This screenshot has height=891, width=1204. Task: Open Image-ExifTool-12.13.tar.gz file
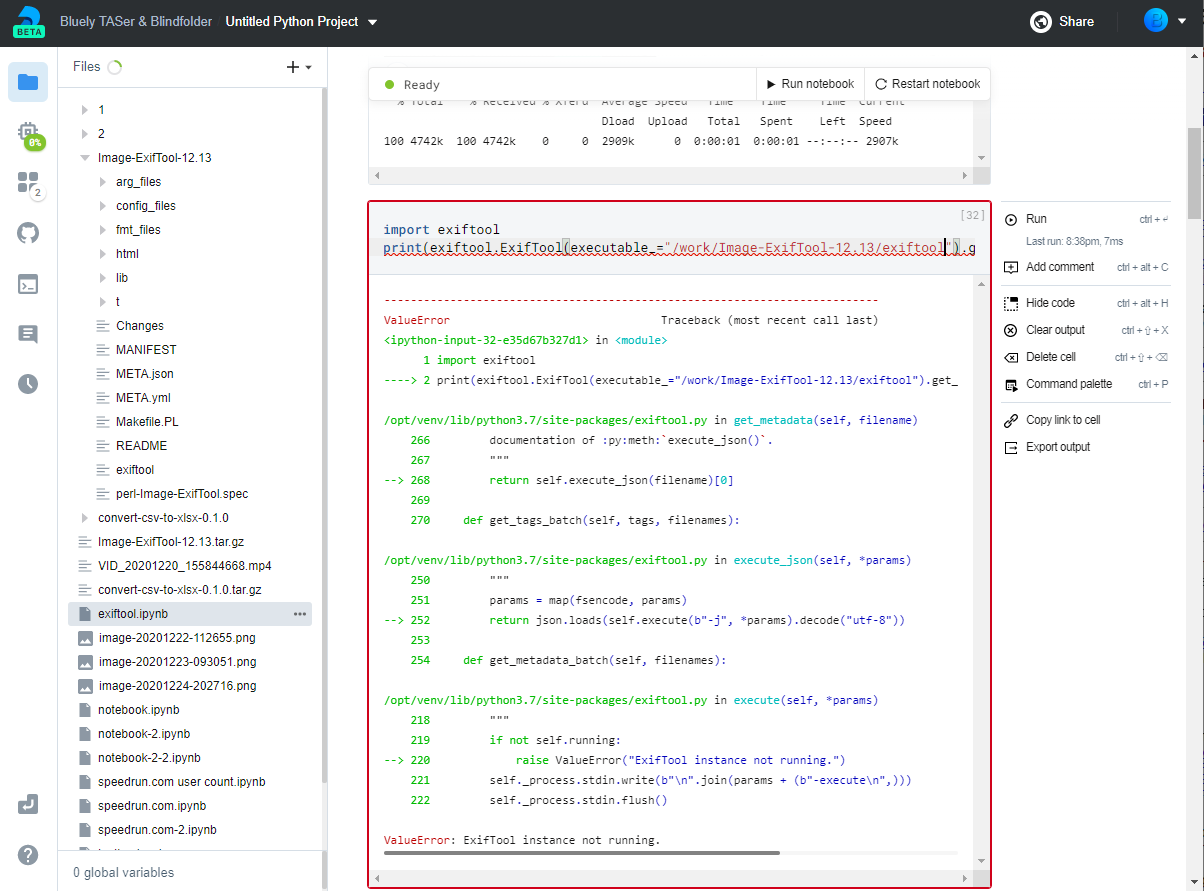tap(170, 541)
